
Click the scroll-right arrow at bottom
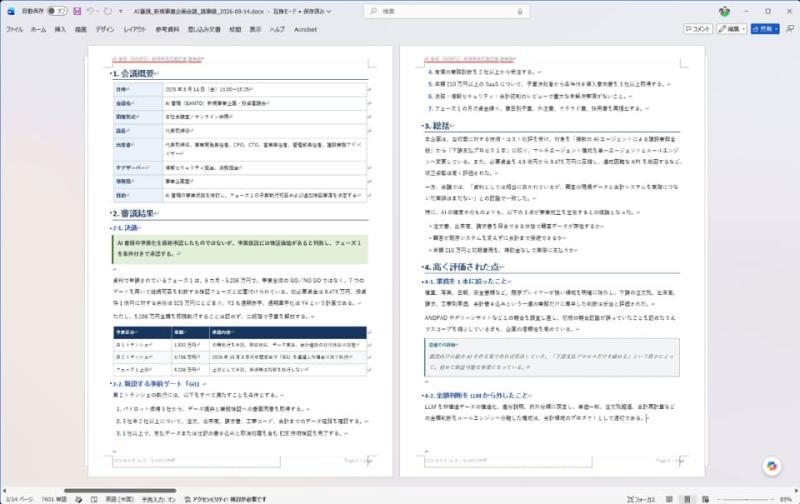pos(796,491)
